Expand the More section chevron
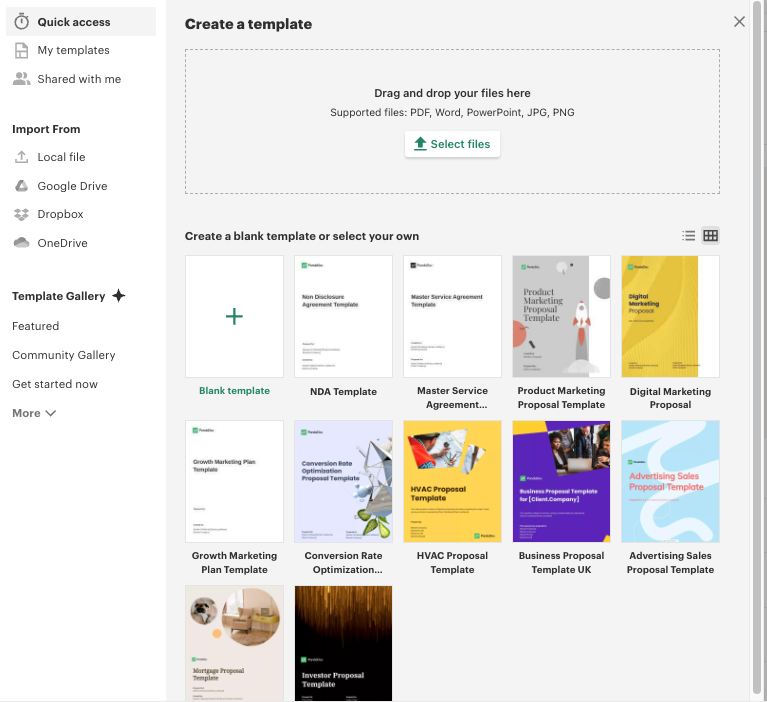The image size is (767, 702). (50, 413)
